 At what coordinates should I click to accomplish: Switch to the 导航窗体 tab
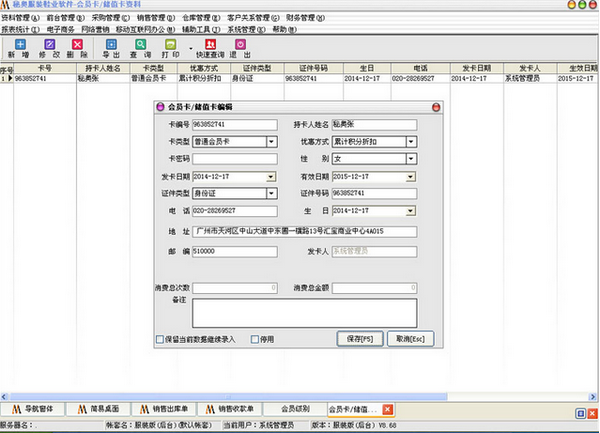pyautogui.click(x=33, y=409)
